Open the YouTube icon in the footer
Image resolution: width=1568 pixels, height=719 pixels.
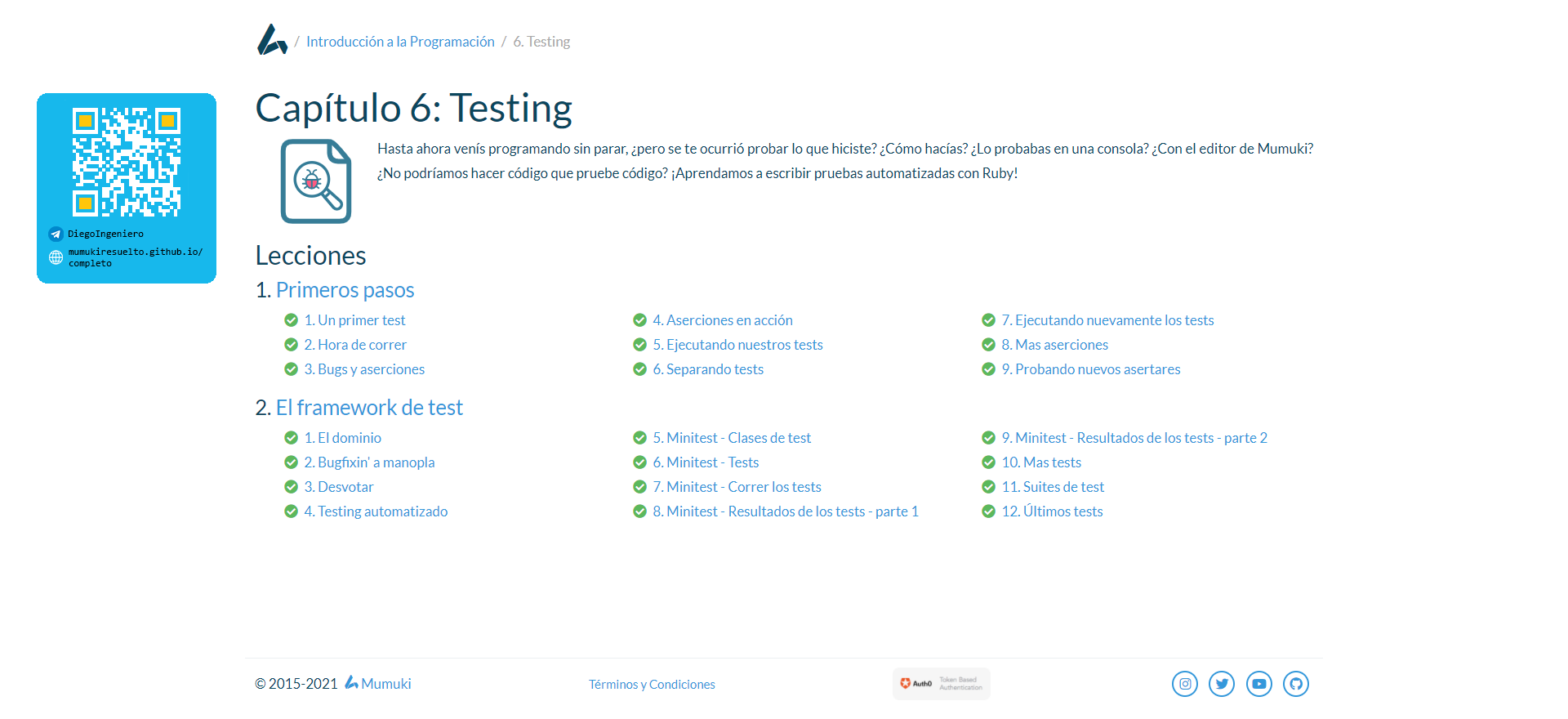pos(1259,684)
